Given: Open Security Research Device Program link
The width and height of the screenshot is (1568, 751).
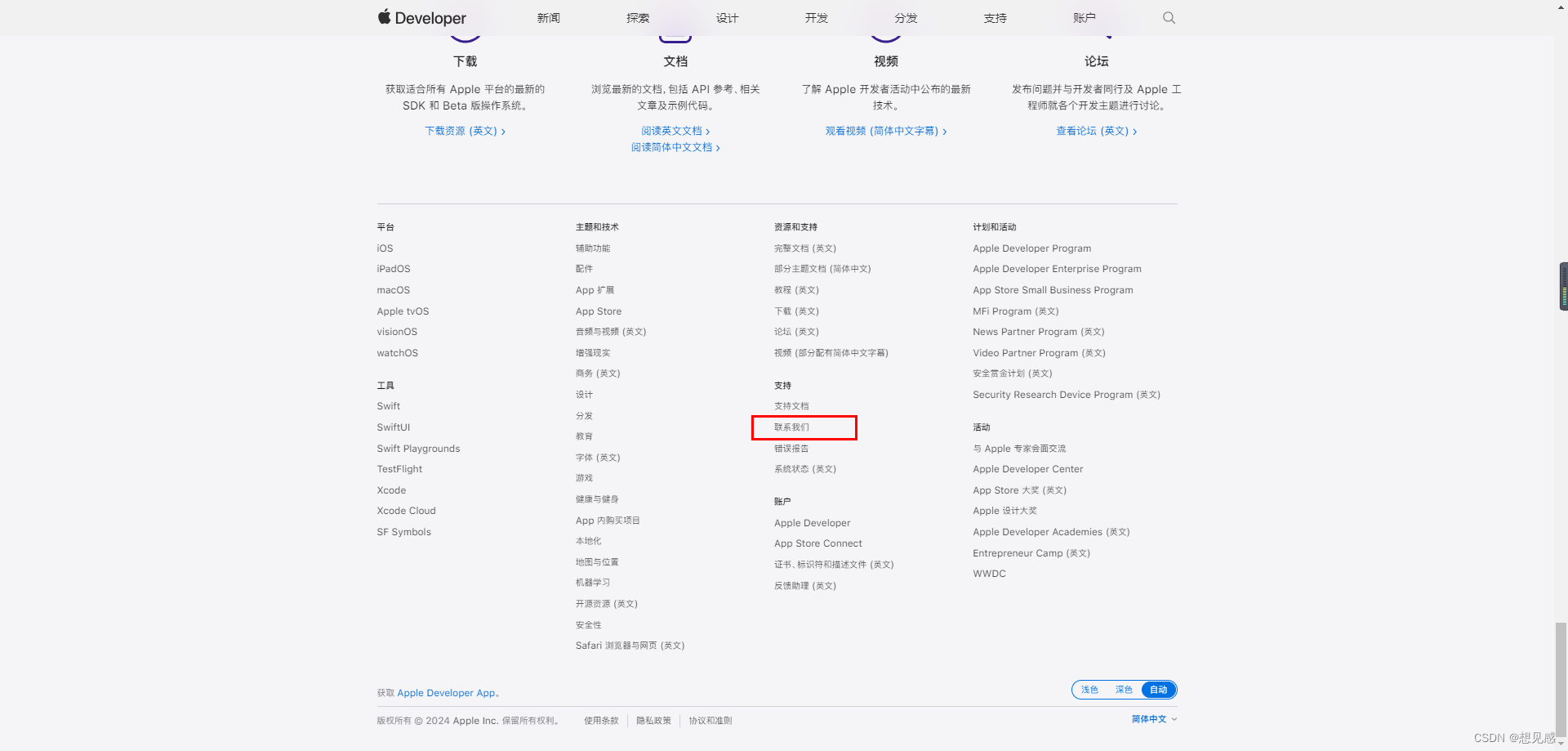Looking at the screenshot, I should [1067, 395].
